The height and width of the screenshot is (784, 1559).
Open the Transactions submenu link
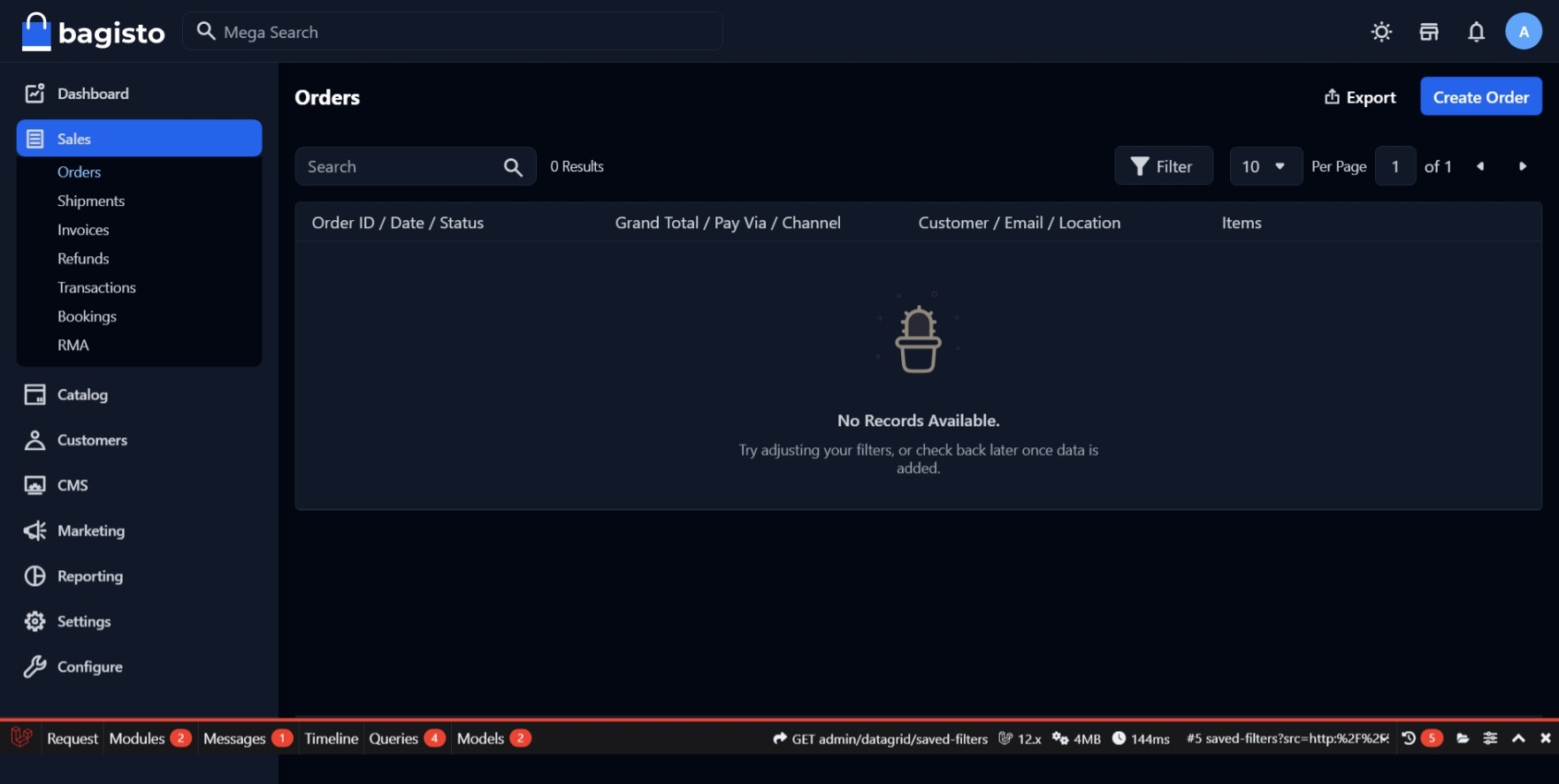[96, 287]
